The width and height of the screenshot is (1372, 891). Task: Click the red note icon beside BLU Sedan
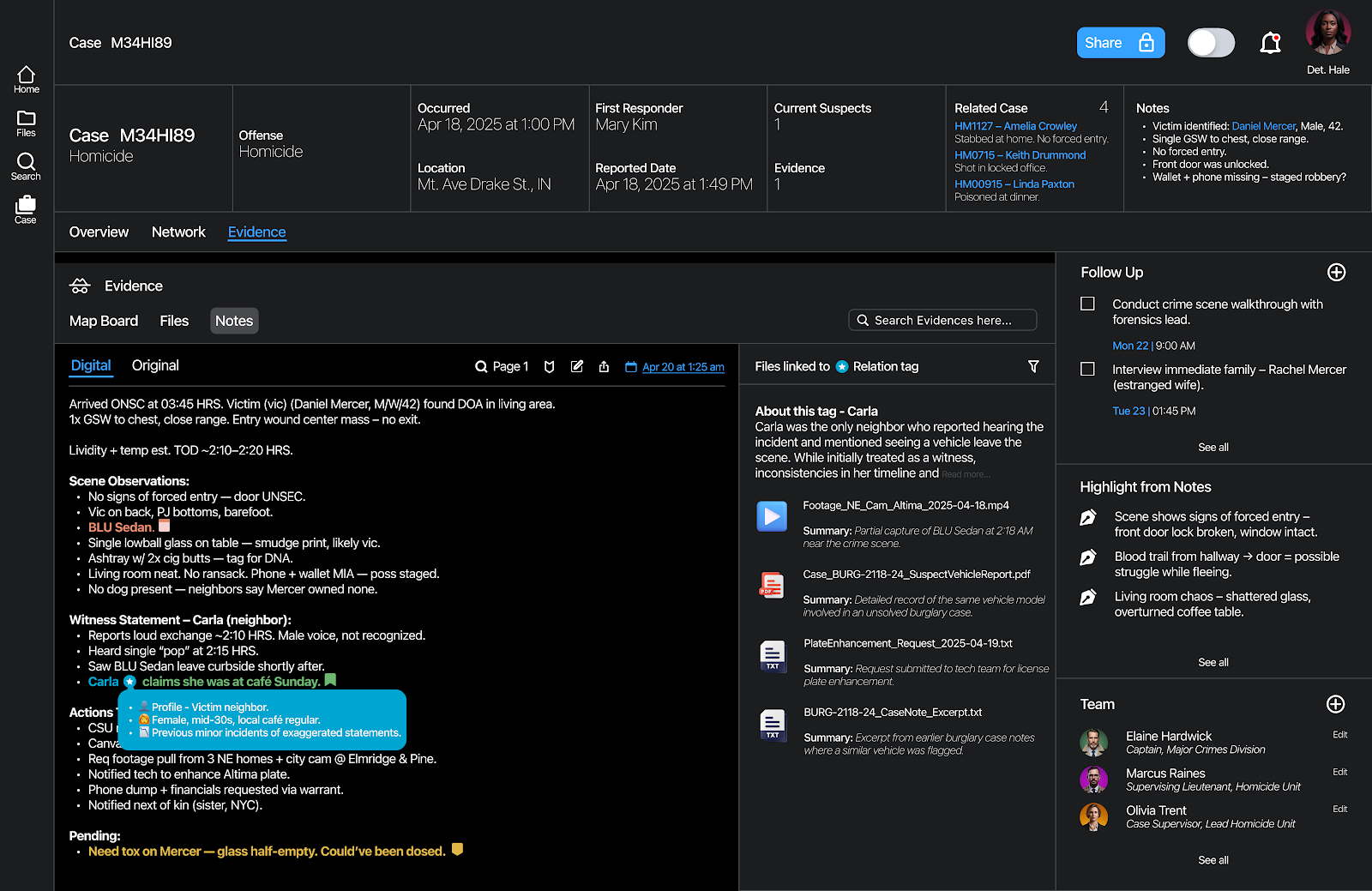coord(165,526)
